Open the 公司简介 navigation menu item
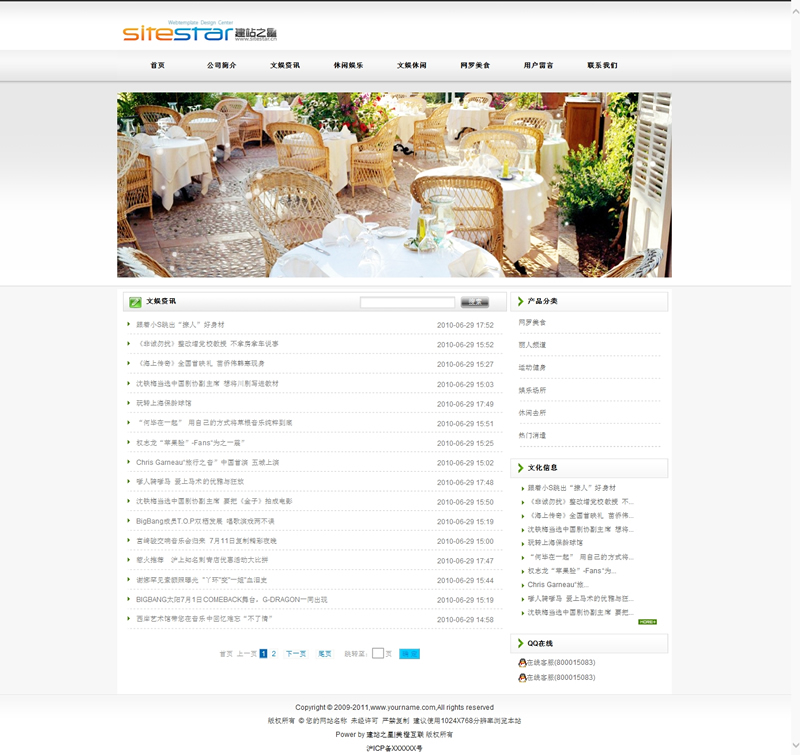 pos(221,65)
